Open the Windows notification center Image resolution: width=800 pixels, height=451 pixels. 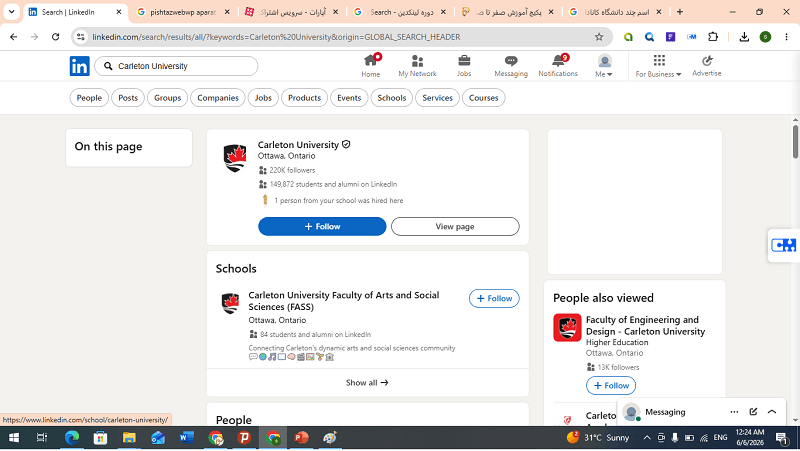[781, 438]
